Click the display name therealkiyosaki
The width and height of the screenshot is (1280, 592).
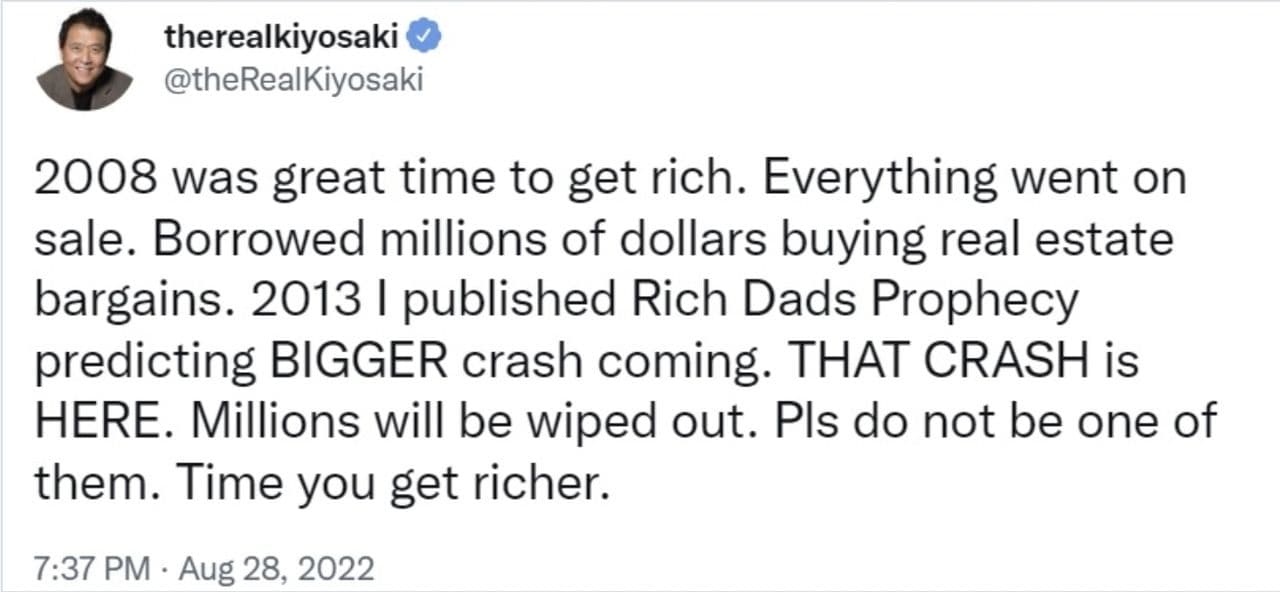tap(284, 38)
